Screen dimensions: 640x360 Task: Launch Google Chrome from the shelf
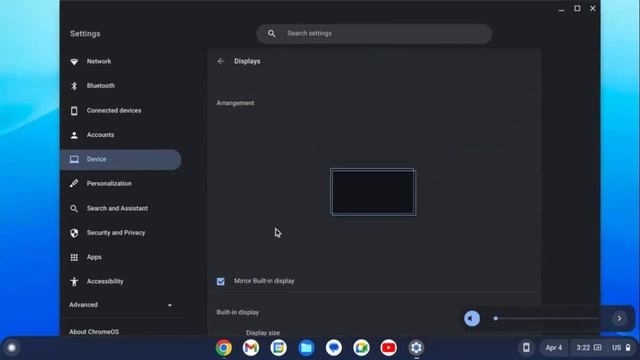tap(224, 348)
